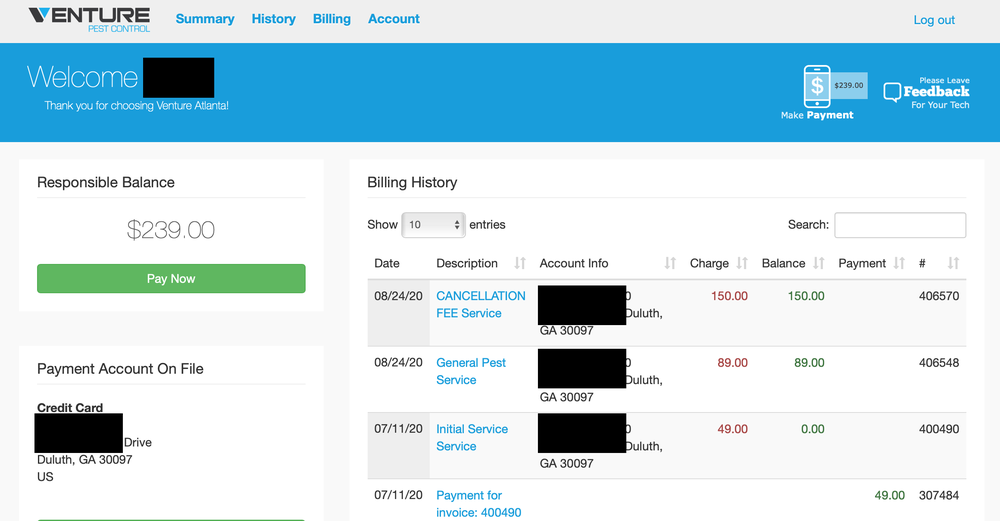This screenshot has width=1000, height=521.
Task: Click the Log out link
Action: coord(934,20)
